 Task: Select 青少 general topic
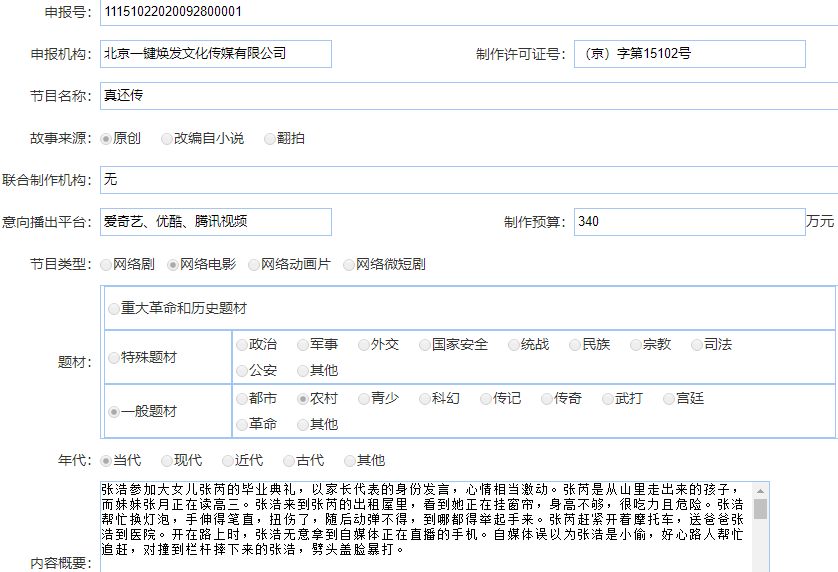[364, 399]
